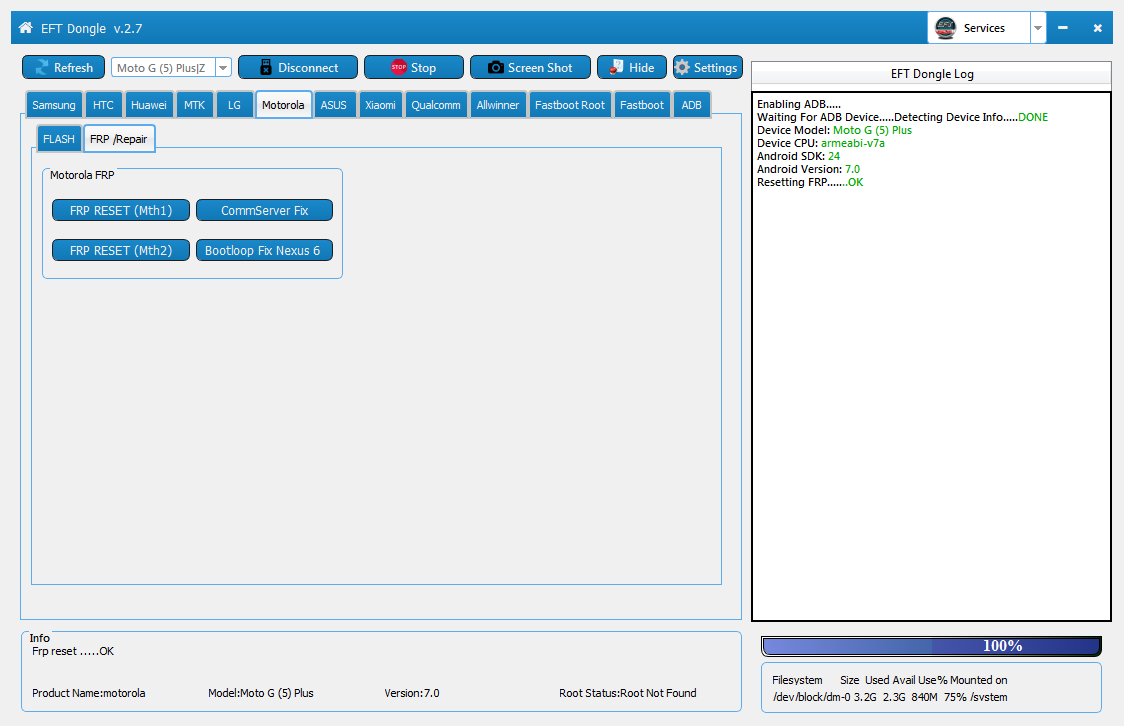This screenshot has height=726, width=1124.
Task: Click the 100% progress bar
Action: (x=931, y=646)
